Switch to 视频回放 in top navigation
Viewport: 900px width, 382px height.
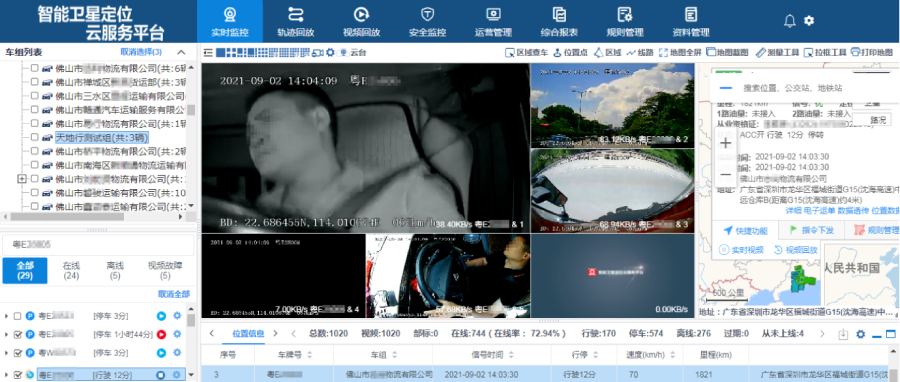(x=361, y=21)
